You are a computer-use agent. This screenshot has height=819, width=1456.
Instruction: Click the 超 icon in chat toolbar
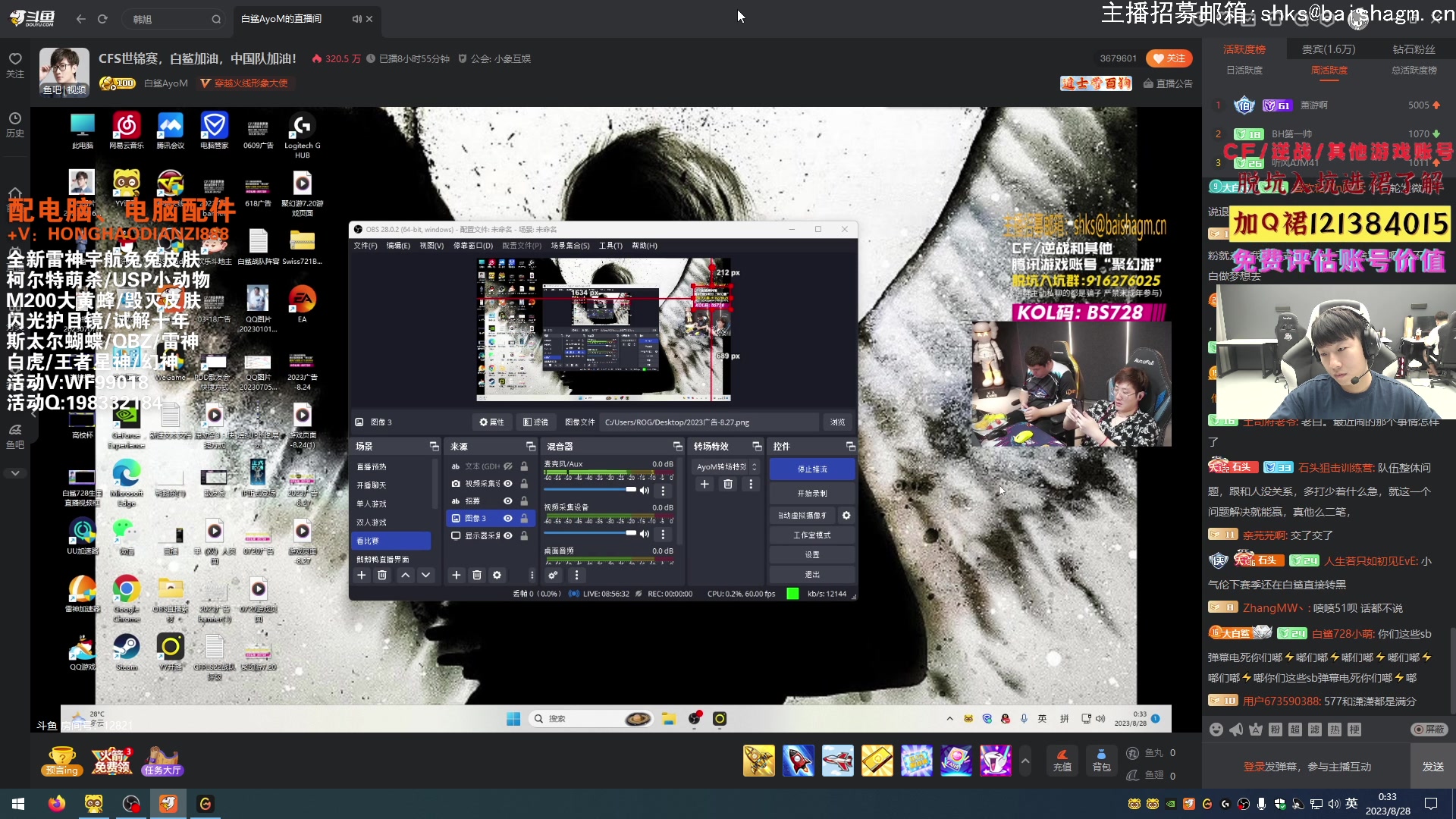point(1295,729)
